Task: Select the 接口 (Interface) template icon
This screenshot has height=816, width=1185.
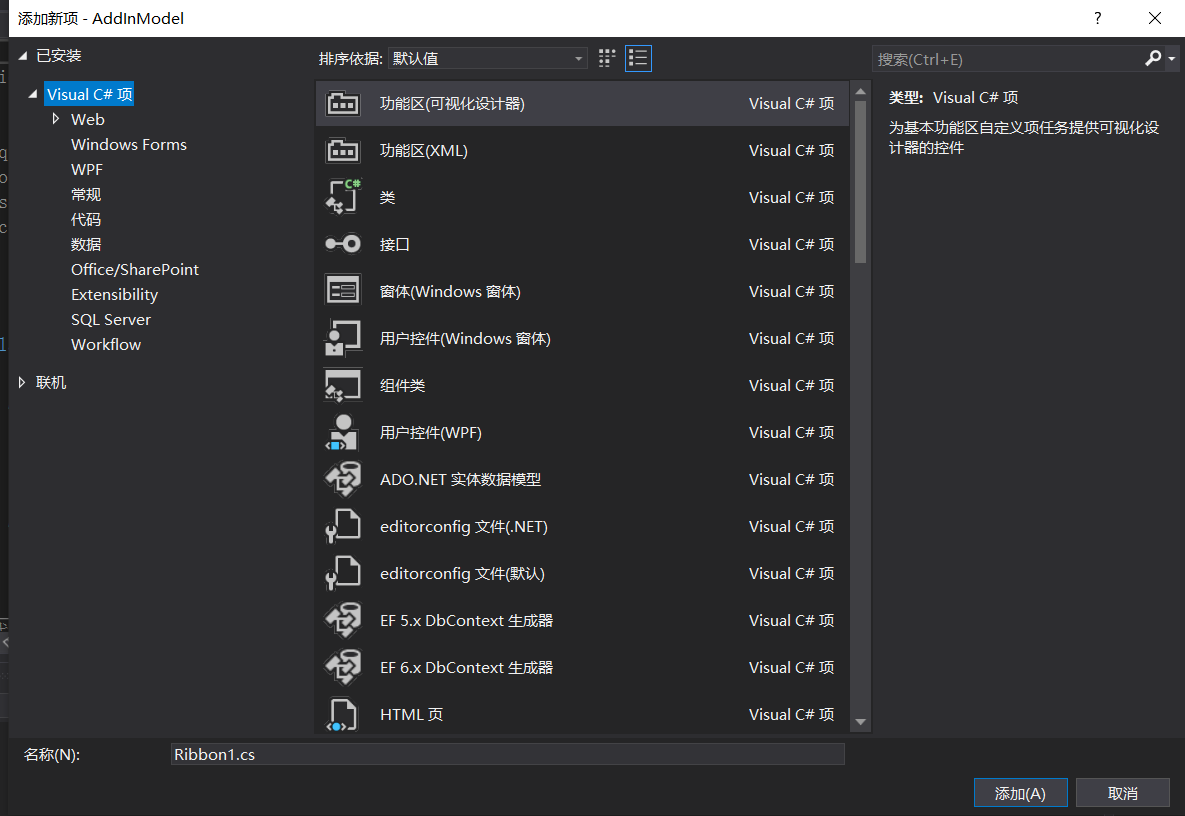Action: click(x=343, y=244)
